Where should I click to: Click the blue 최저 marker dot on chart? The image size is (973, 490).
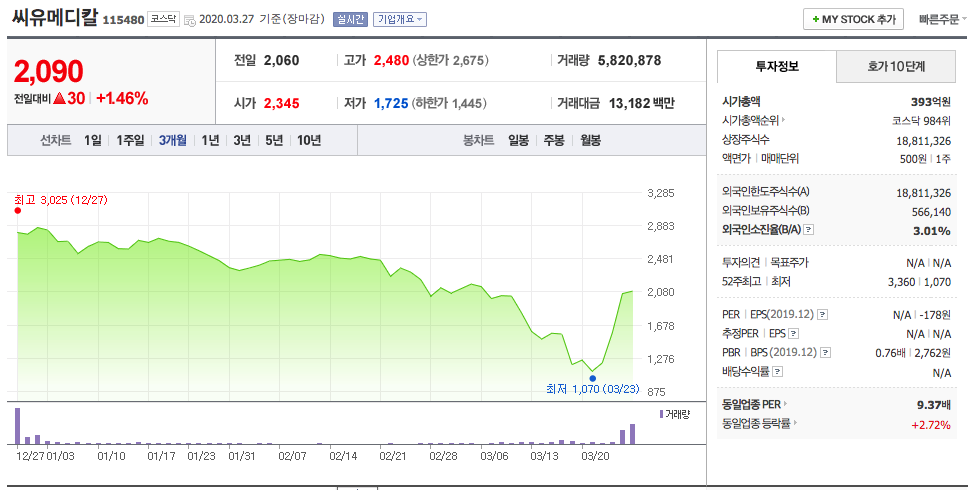click(x=593, y=378)
